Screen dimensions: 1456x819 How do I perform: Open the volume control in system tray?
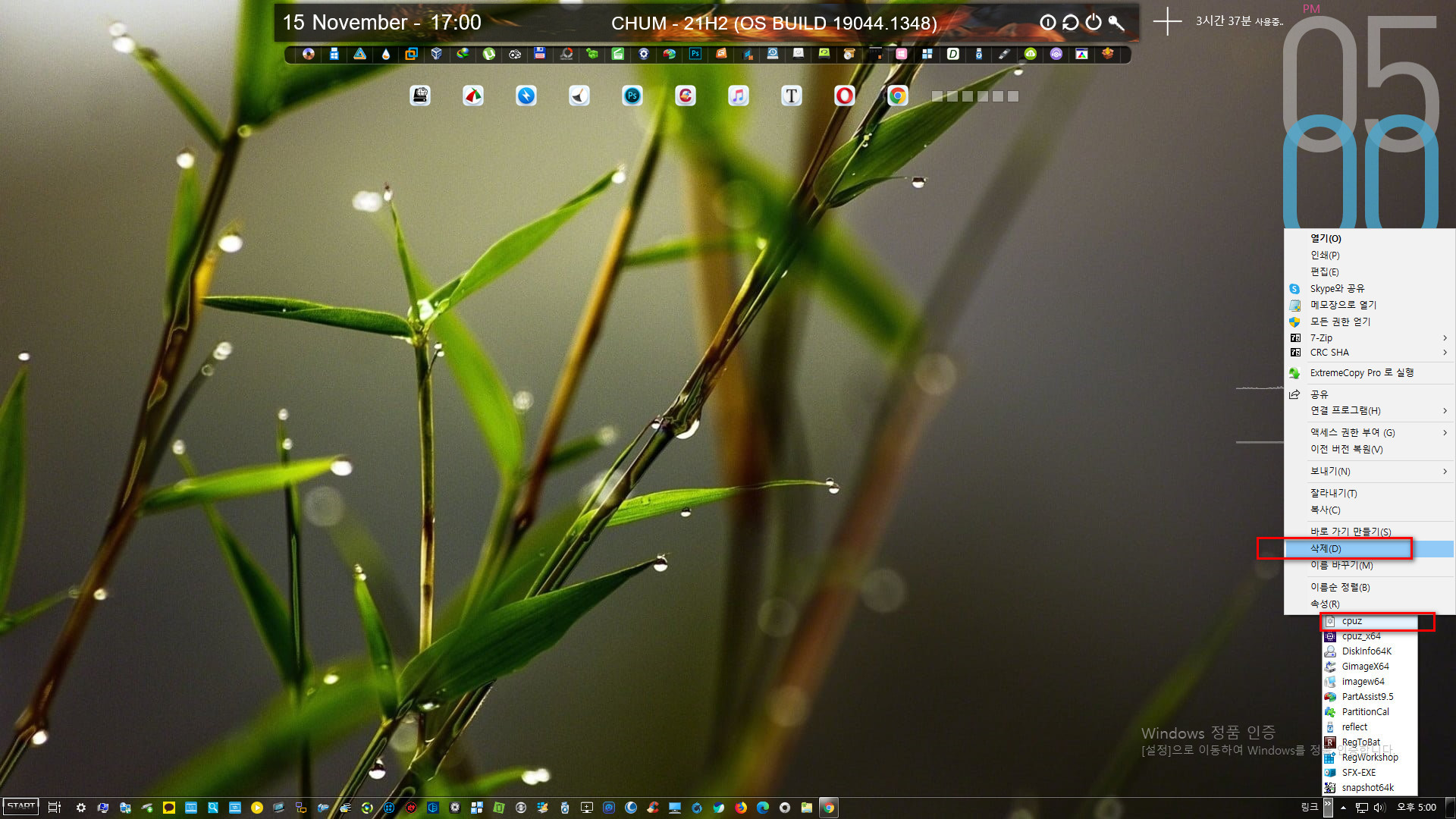1379,808
